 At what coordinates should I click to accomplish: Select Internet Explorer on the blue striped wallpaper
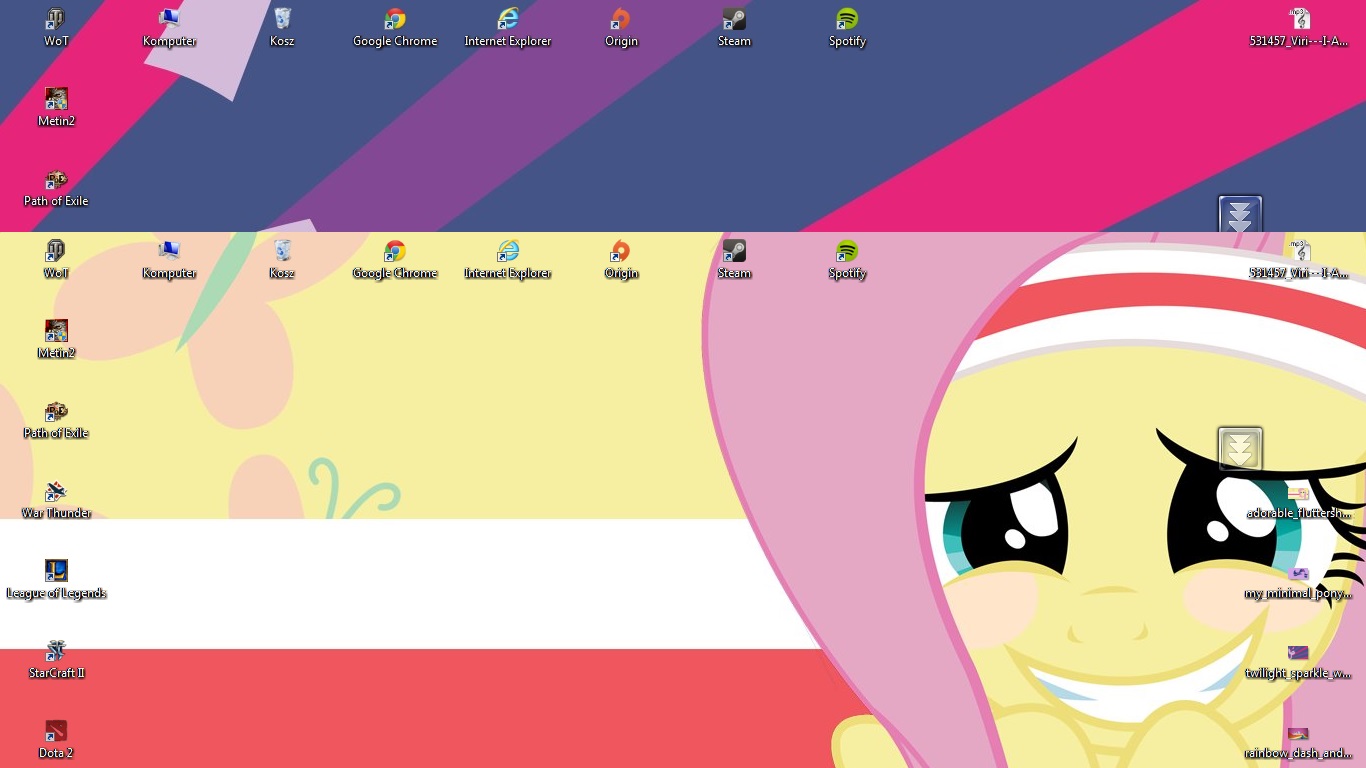(508, 26)
